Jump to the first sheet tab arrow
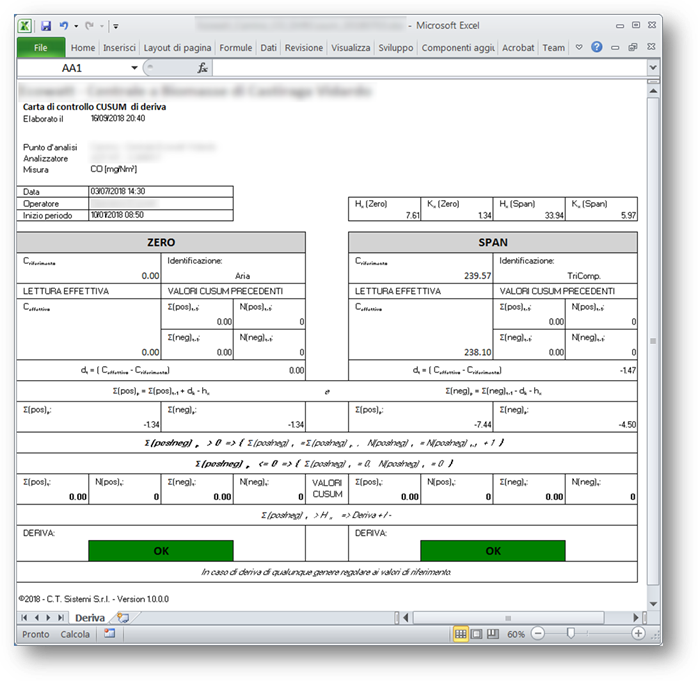 (x=25, y=618)
